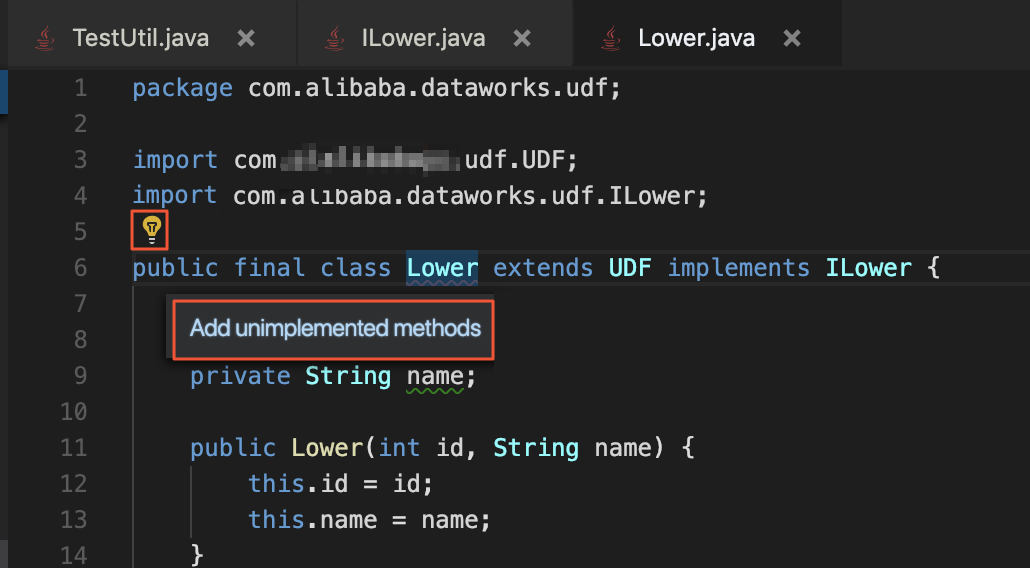This screenshot has width=1030, height=568.
Task: Close the ILower.java tab
Action: tap(522, 39)
